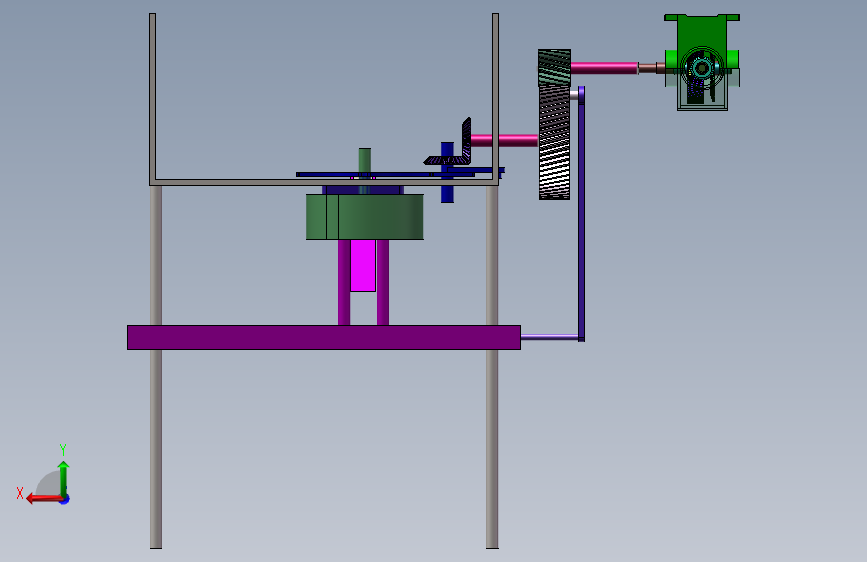
Task: Select the small teal helical gear at top
Action: pos(555,68)
